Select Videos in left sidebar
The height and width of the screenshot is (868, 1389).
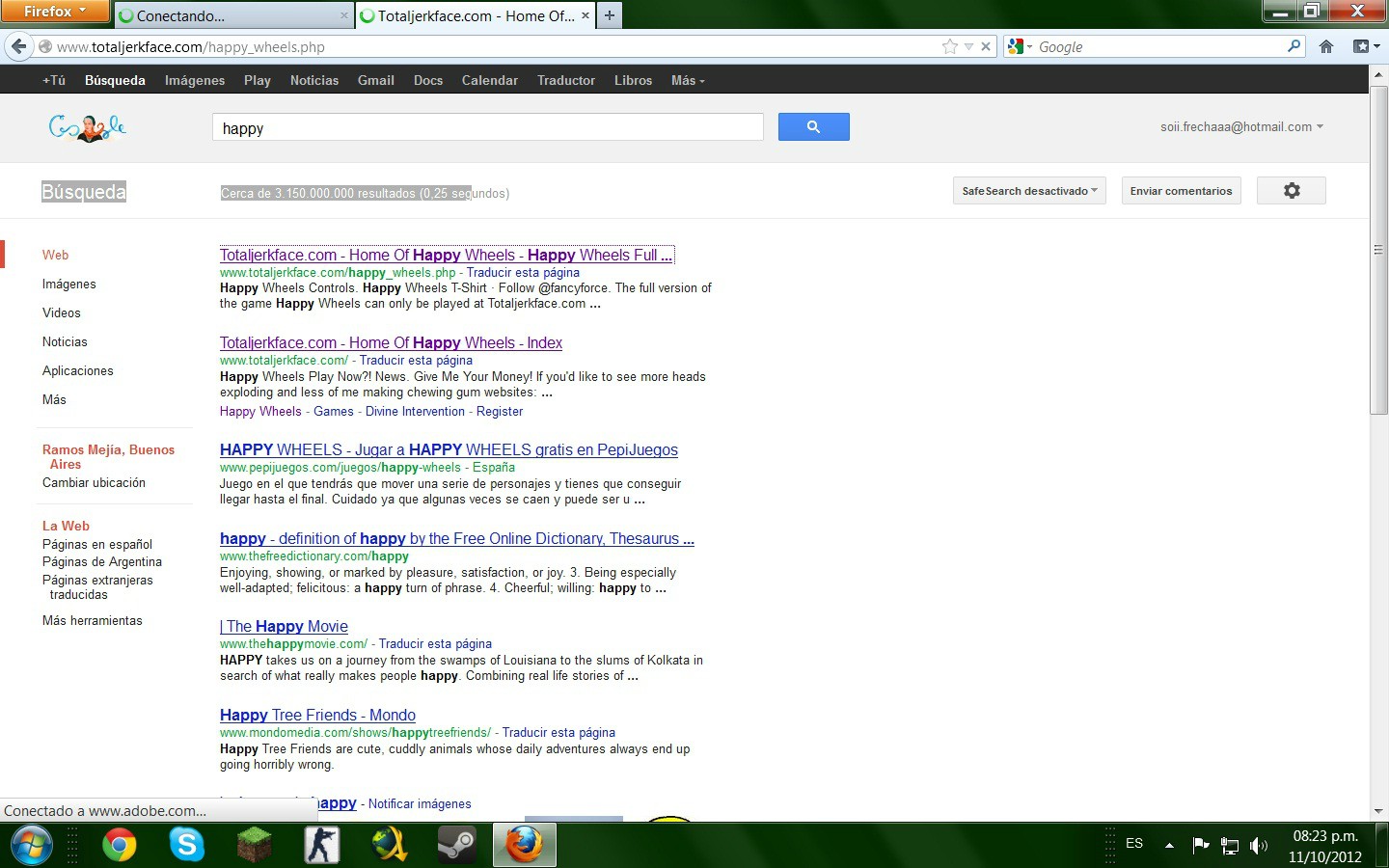pos(62,312)
